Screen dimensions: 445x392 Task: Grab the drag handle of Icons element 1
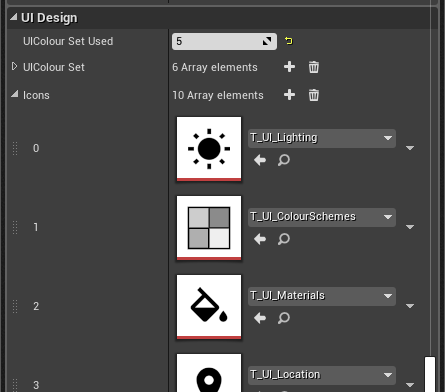15,227
